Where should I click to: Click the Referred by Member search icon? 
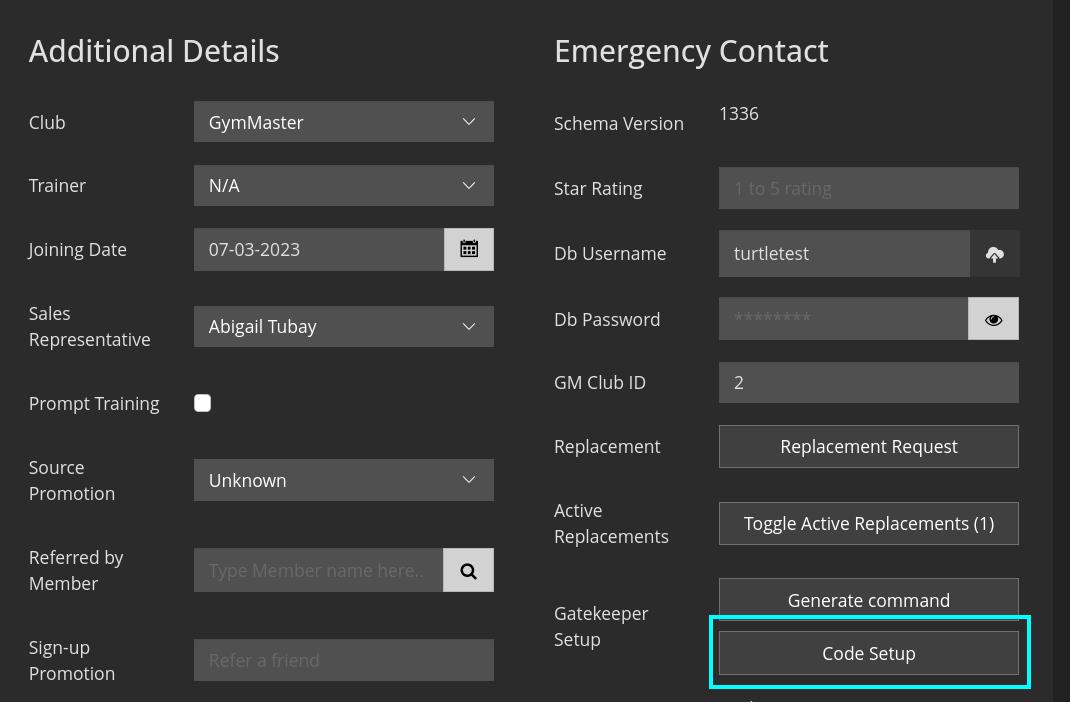pos(468,570)
